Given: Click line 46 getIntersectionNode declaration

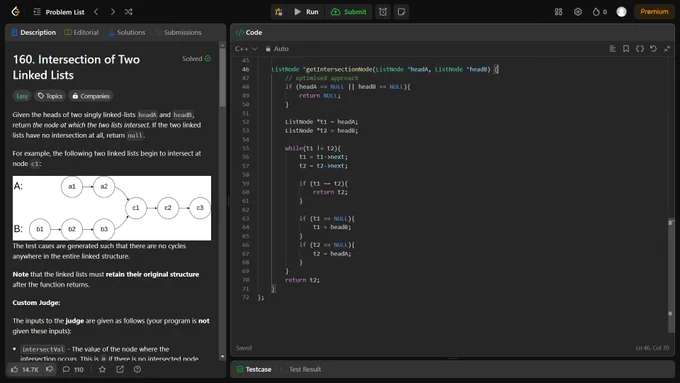Looking at the screenshot, I should 385,69.
